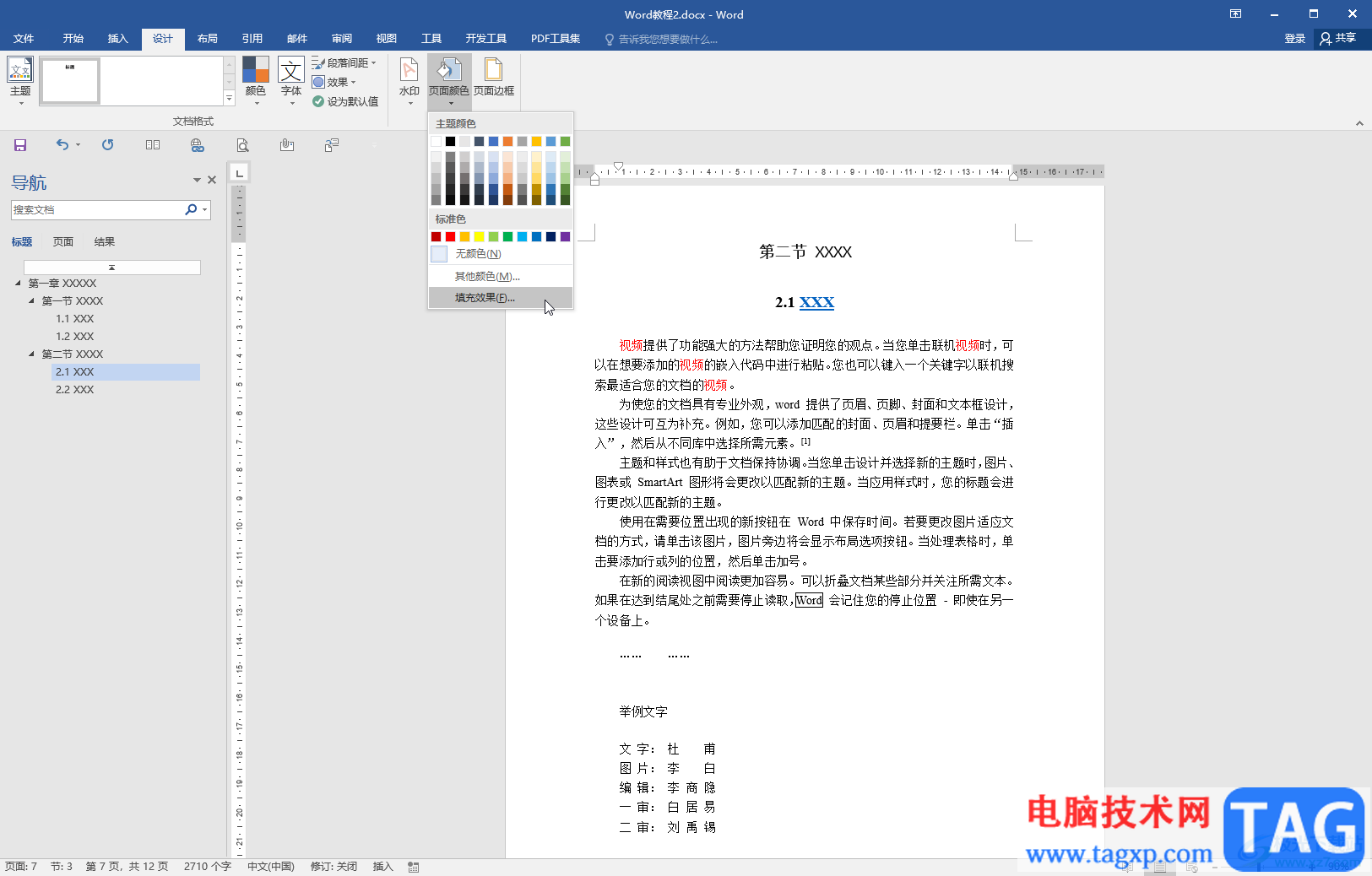This screenshot has height=876, width=1372.
Task: Click the 效果 effects icon
Action: 318,82
